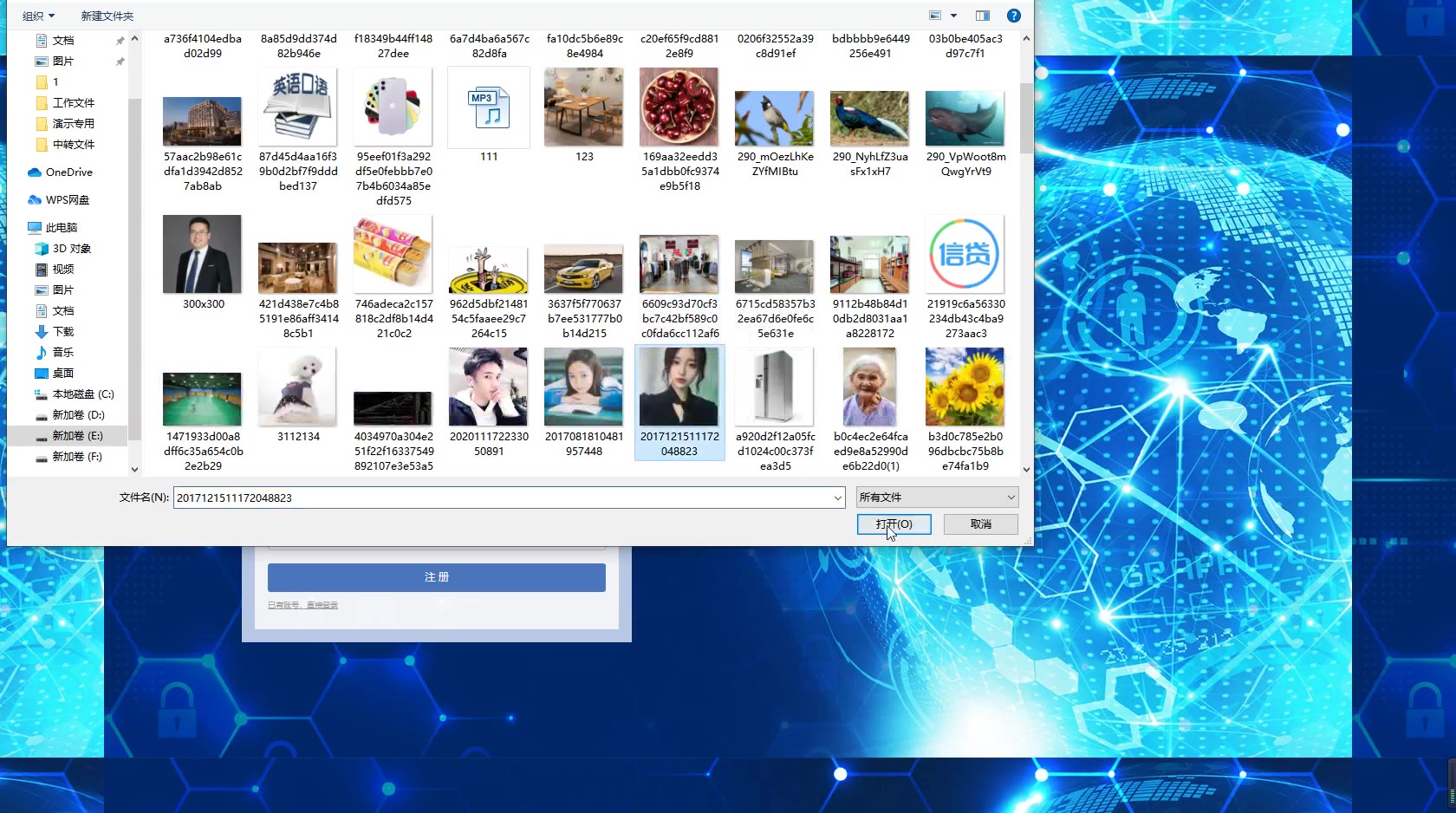Select the 新加卷 (D:) drive
This screenshot has height=813, width=1456.
click(x=78, y=415)
